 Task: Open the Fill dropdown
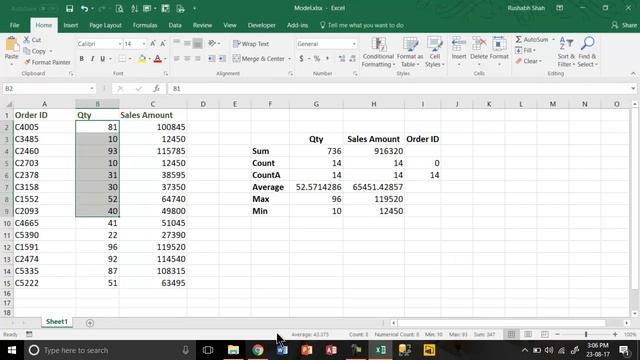pos(526,50)
